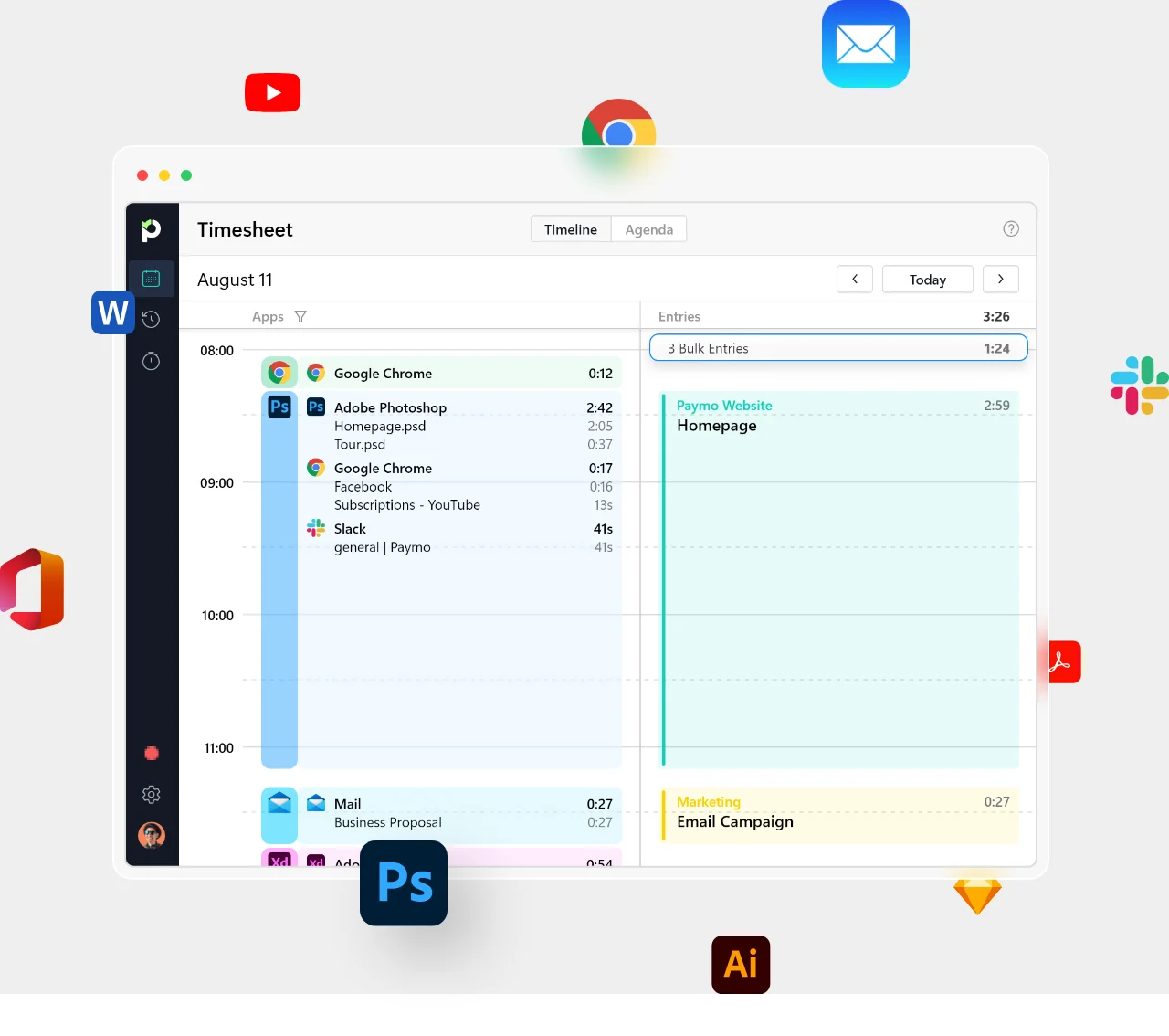Switch to the Agenda tab
The image size is (1169, 1036).
(649, 229)
